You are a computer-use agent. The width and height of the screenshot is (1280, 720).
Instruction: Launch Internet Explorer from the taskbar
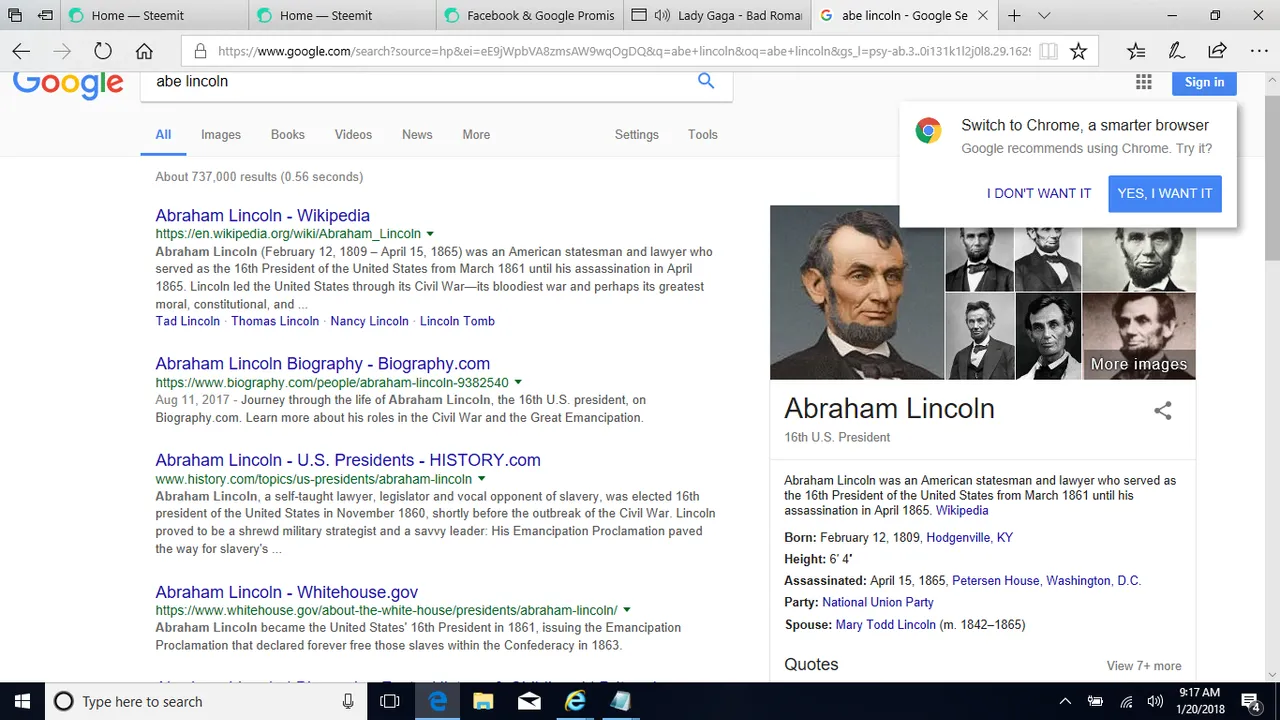(x=575, y=701)
